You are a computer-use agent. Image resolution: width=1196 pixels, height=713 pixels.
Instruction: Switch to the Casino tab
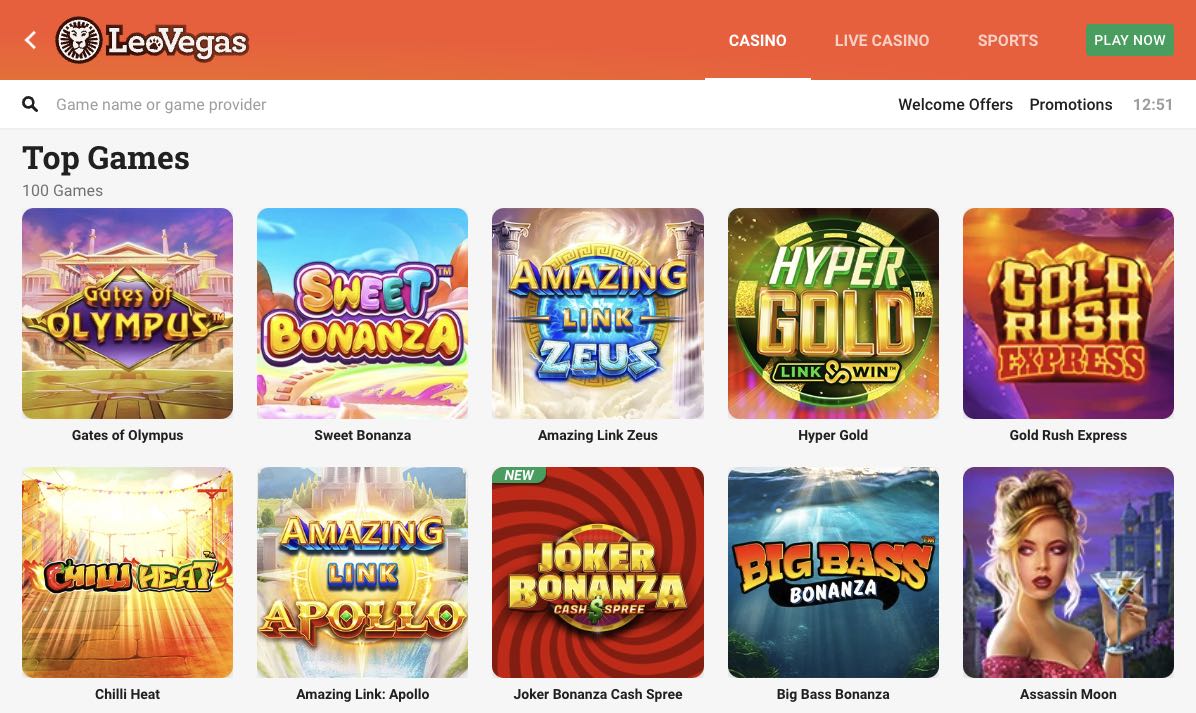click(x=757, y=40)
